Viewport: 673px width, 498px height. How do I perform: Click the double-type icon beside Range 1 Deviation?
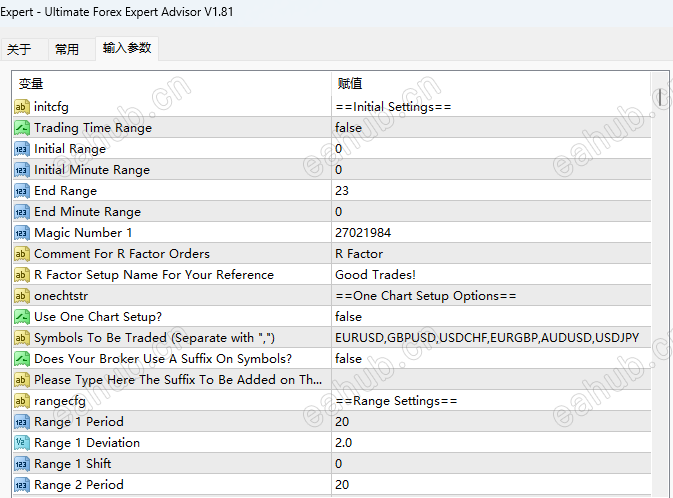coord(21,443)
